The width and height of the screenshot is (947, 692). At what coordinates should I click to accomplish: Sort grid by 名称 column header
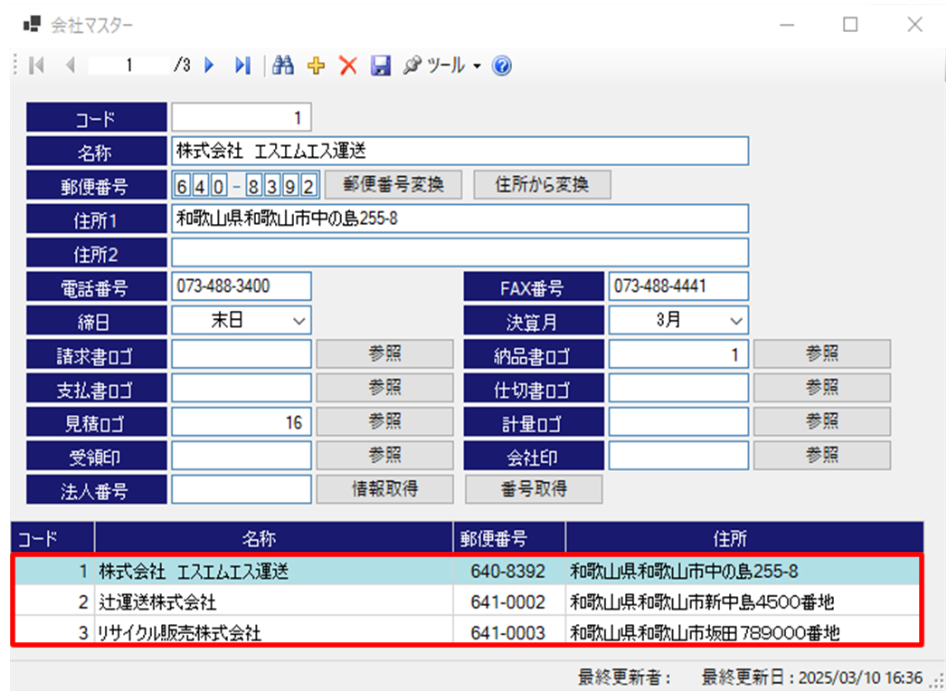[x=274, y=537]
